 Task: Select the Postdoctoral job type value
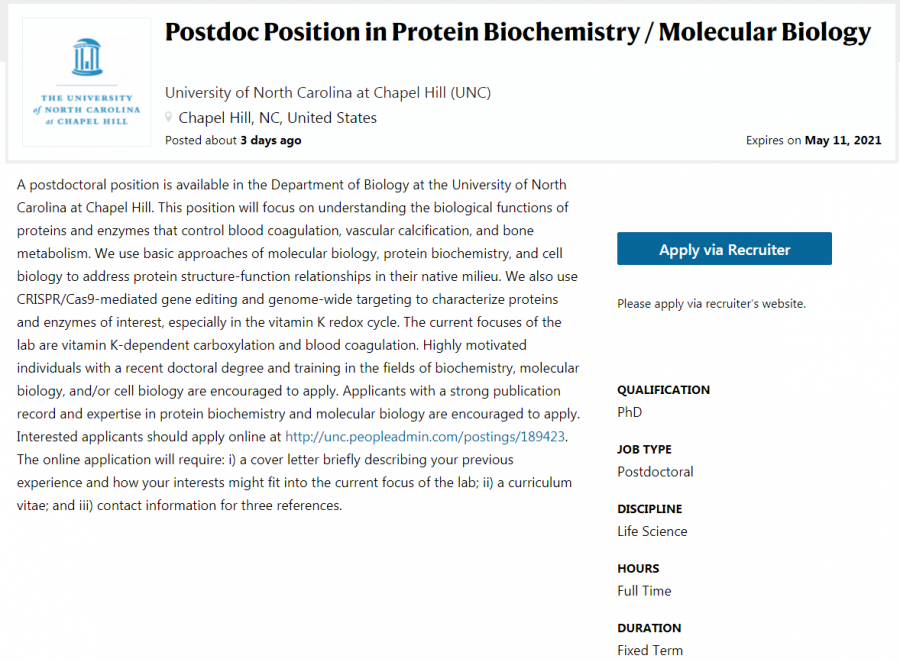pos(655,472)
